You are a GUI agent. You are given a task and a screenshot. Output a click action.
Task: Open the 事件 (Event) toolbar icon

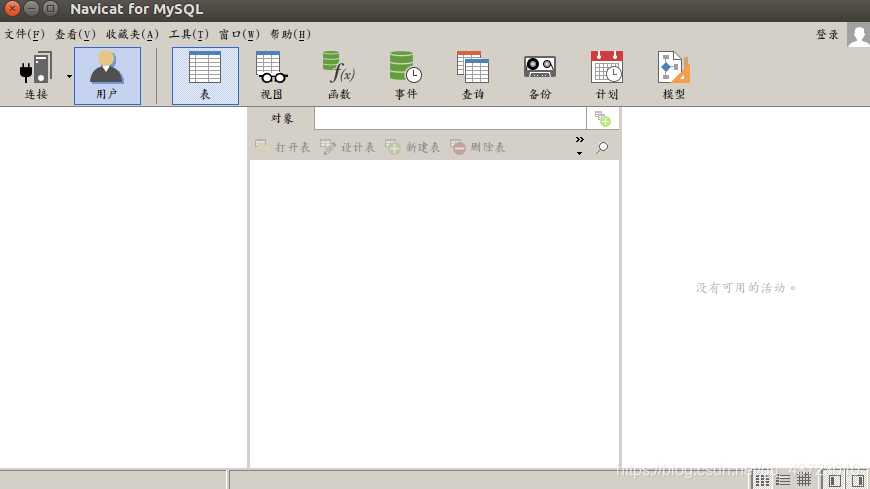(x=406, y=75)
